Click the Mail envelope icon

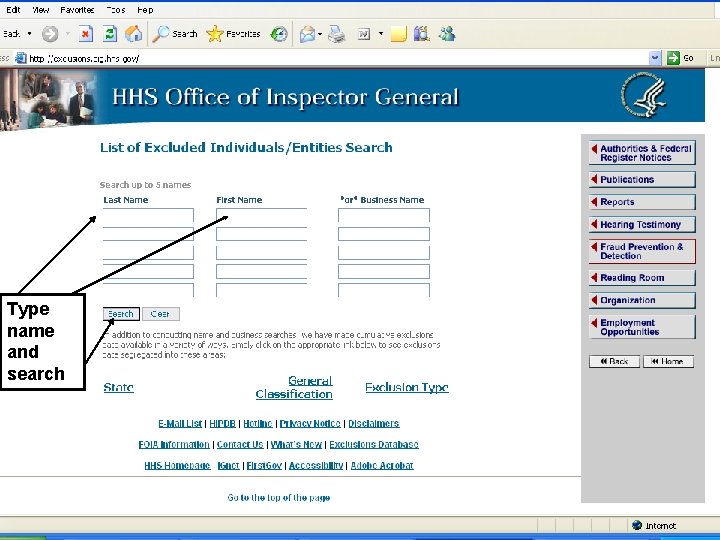307,34
